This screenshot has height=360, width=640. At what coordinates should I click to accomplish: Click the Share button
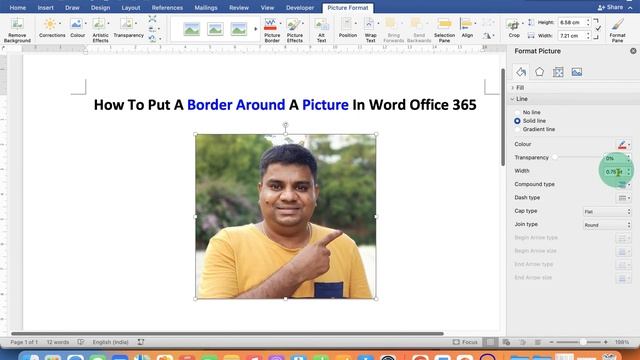611,7
